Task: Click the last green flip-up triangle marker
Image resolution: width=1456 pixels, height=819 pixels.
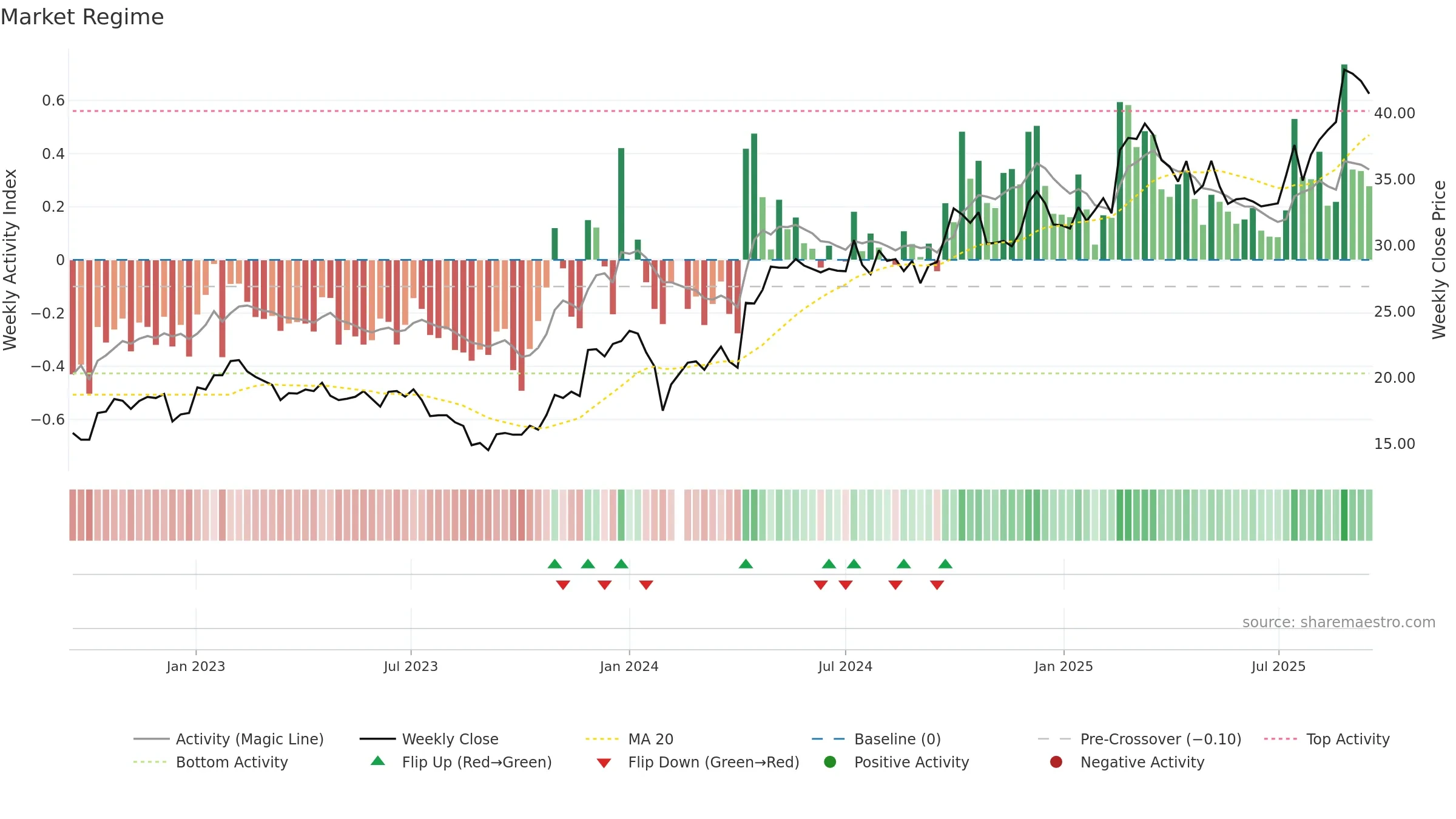Action: click(945, 564)
